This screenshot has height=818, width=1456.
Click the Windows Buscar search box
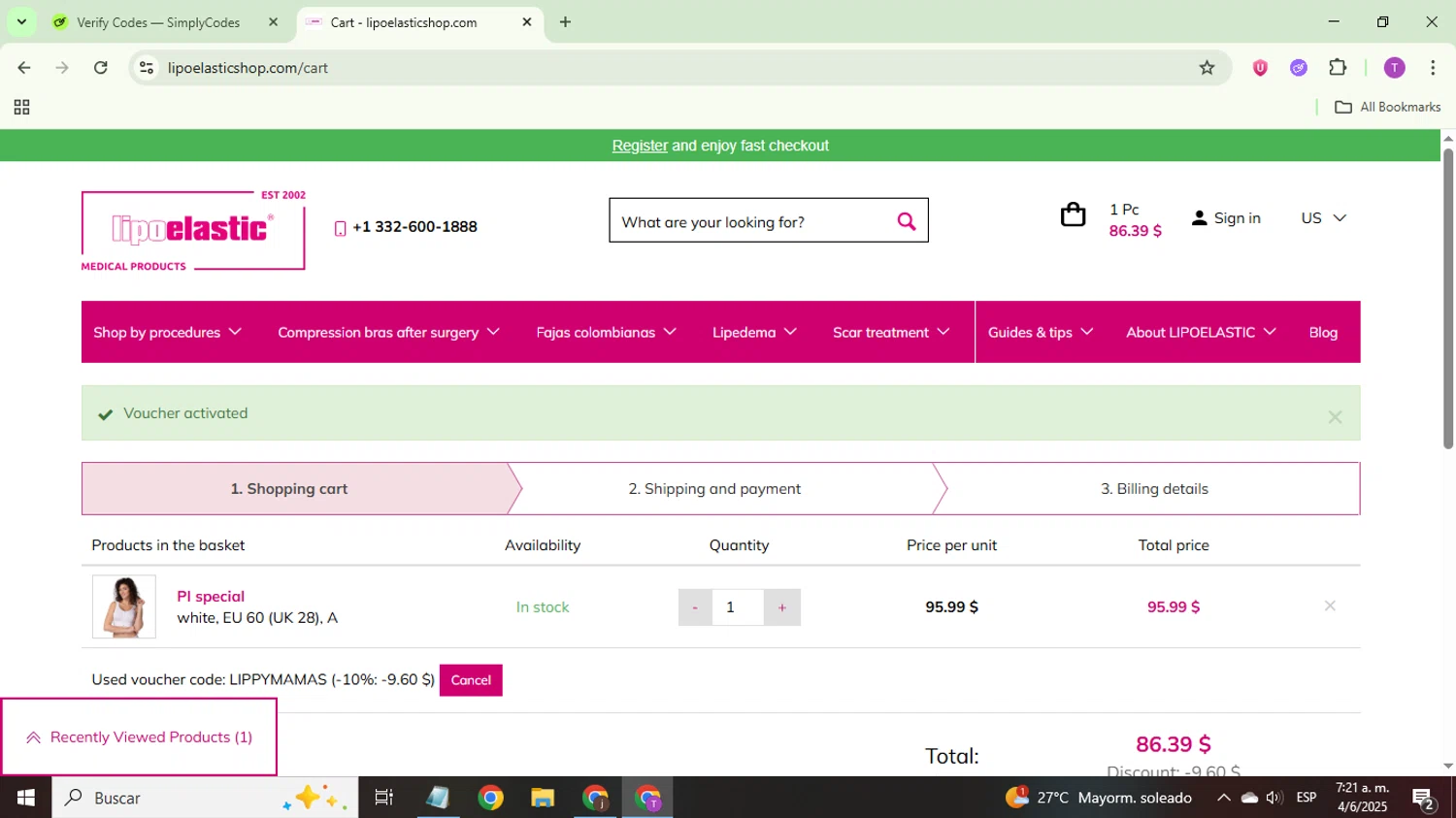coord(205,798)
